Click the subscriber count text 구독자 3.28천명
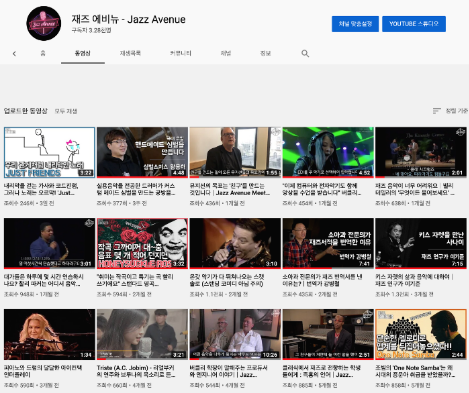The image size is (469, 393). [x=91, y=30]
